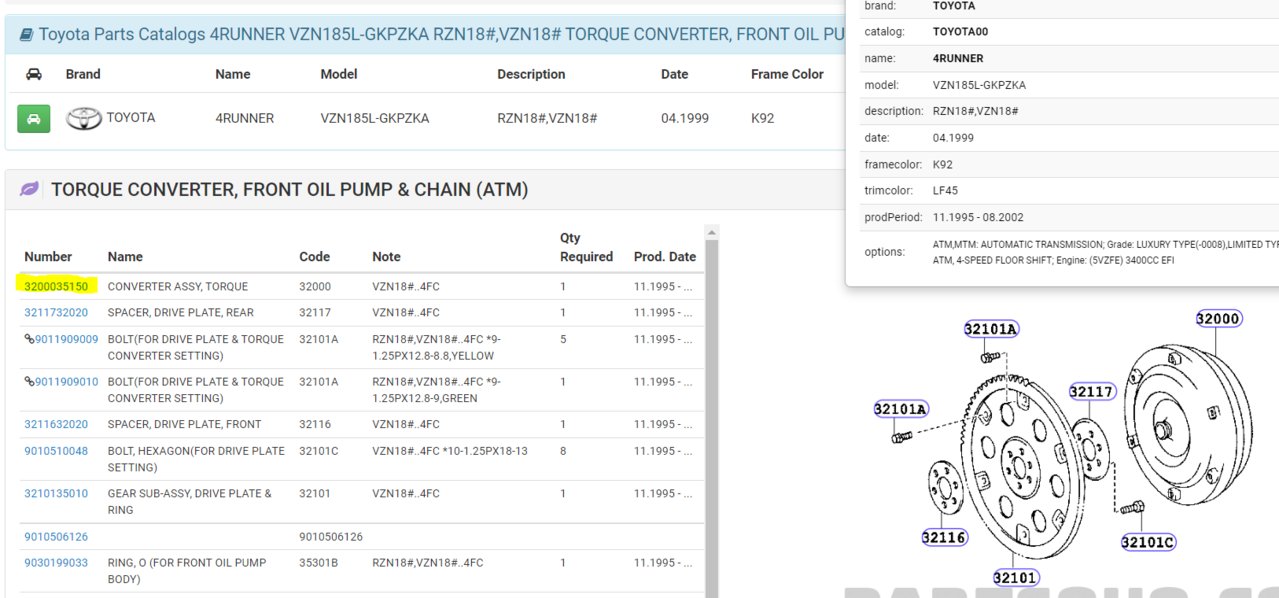The height and width of the screenshot is (598, 1279).
Task: Open part number 3211732020
Action: (x=56, y=312)
